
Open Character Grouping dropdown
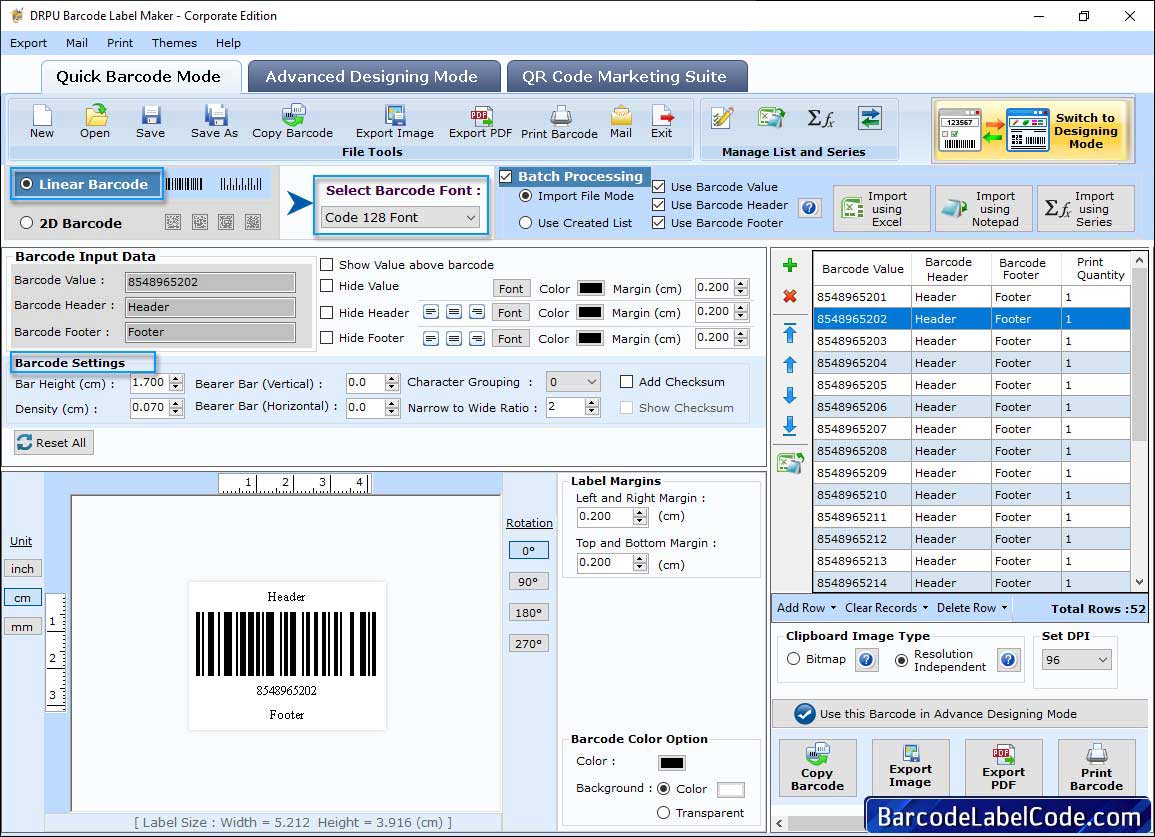(573, 382)
